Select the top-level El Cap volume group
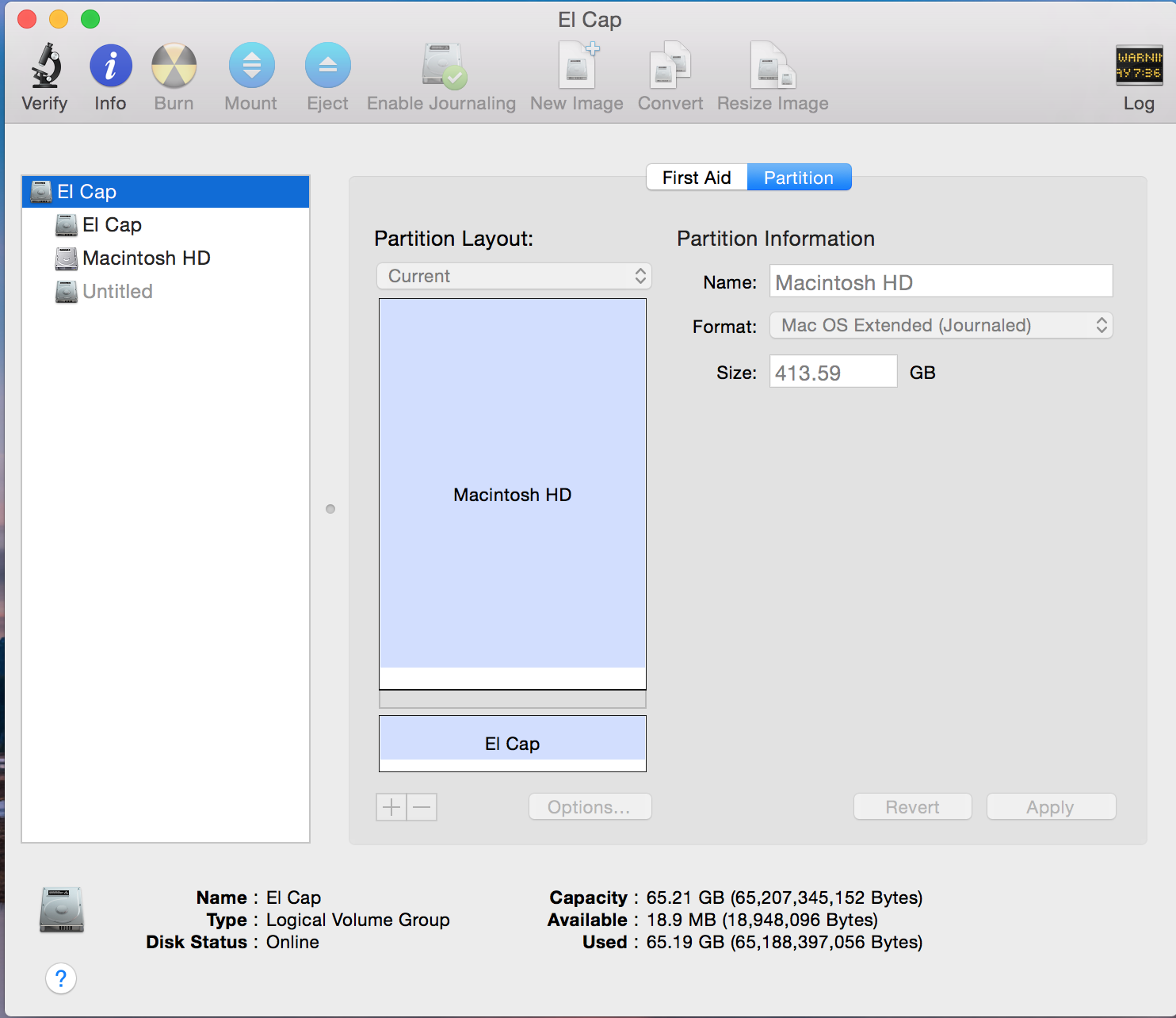Viewport: 1176px width, 1018px height. (166, 192)
